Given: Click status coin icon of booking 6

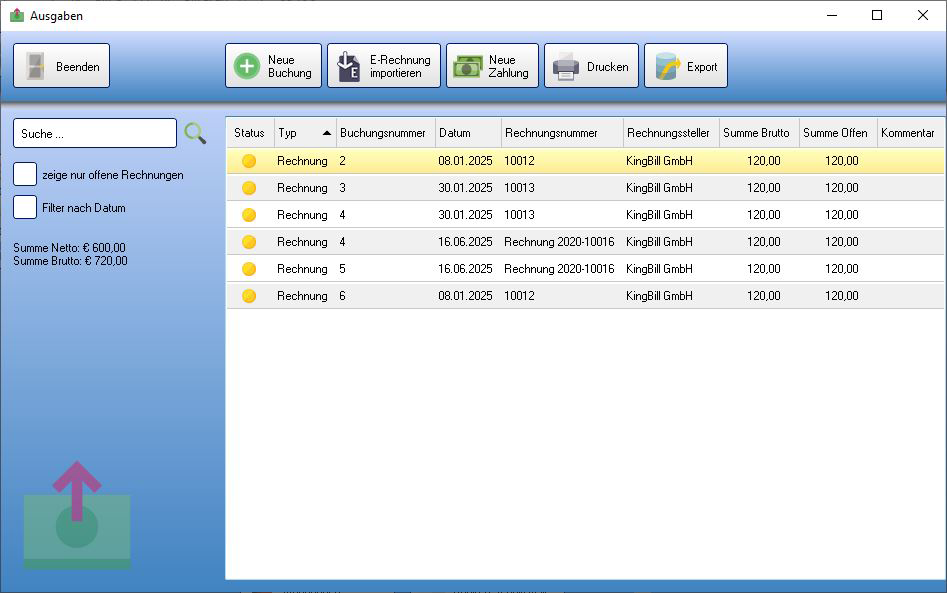Looking at the screenshot, I should [x=249, y=296].
